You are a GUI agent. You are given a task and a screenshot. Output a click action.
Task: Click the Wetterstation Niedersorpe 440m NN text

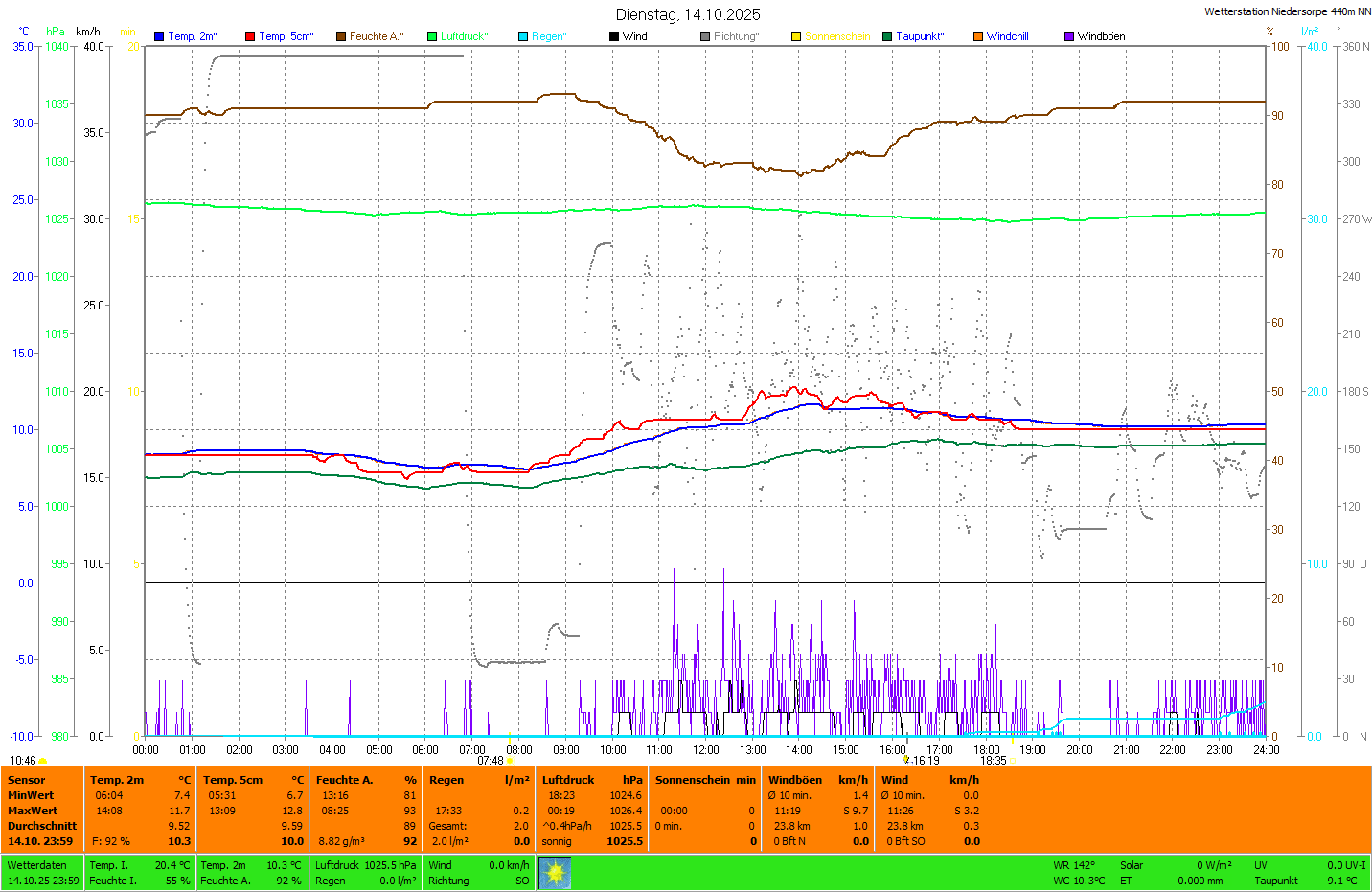tap(1287, 11)
